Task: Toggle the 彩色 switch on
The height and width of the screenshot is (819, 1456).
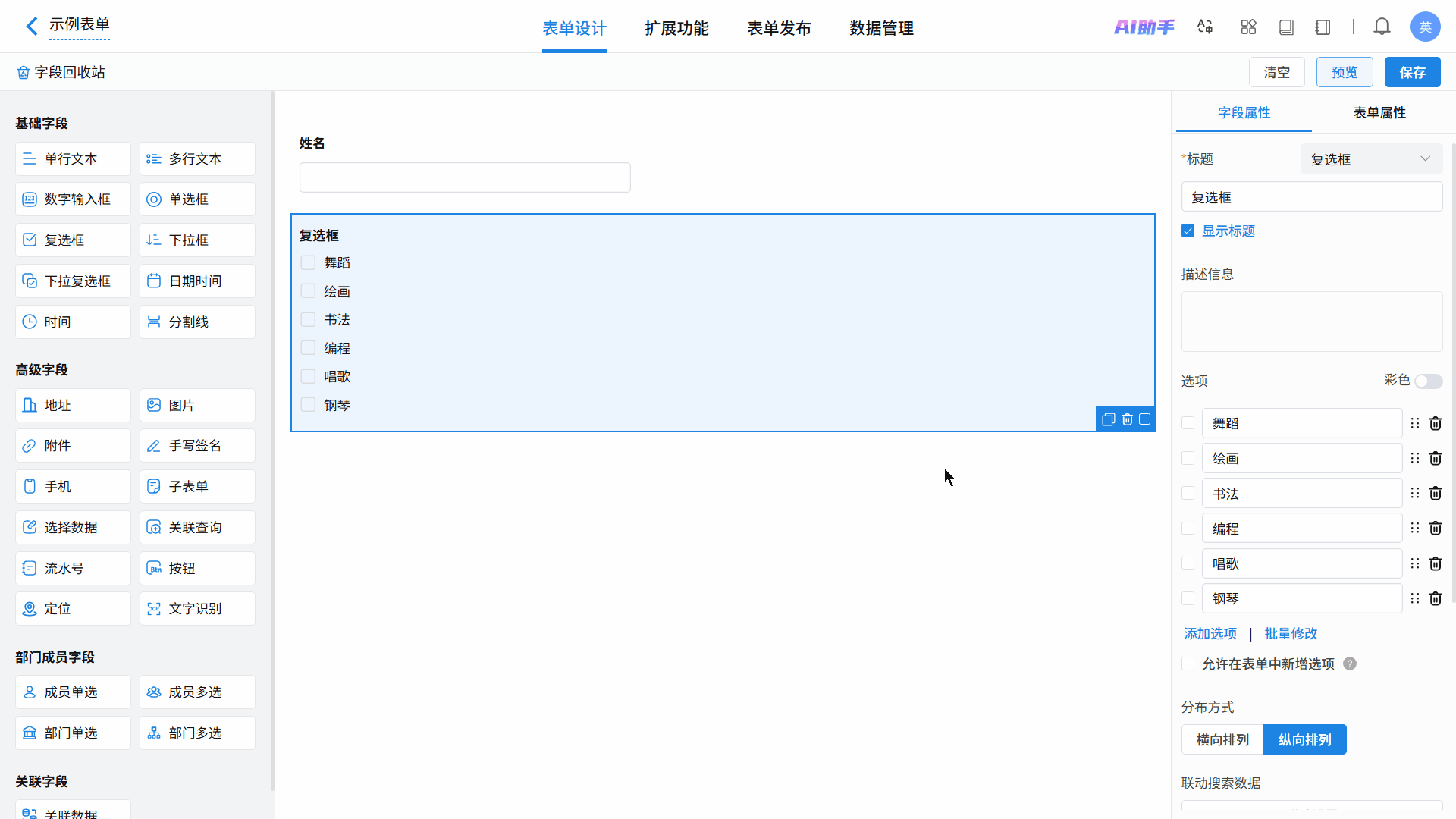Action: (x=1428, y=381)
